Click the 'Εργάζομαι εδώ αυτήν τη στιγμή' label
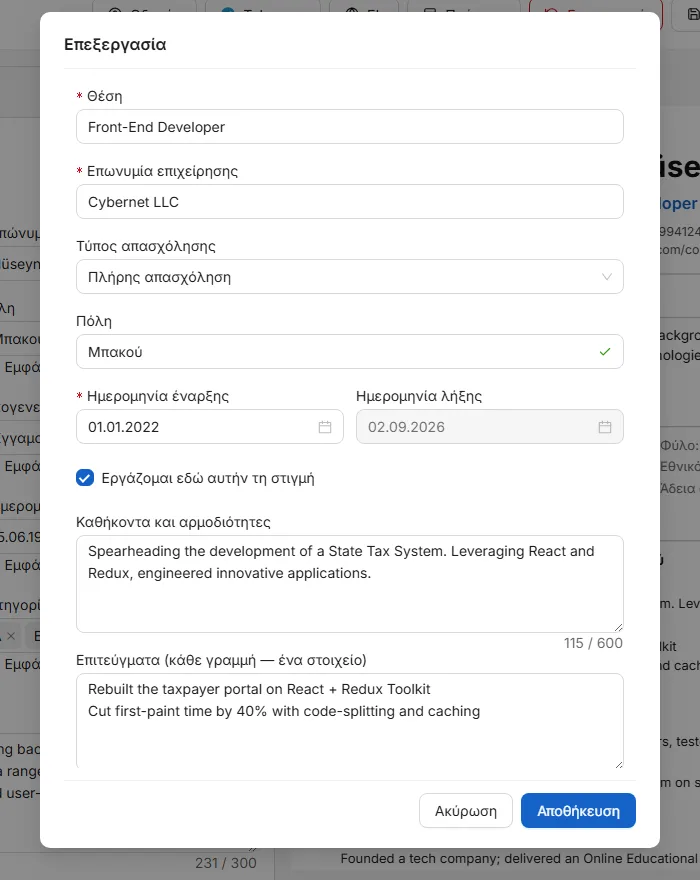700x880 pixels. [x=208, y=478]
